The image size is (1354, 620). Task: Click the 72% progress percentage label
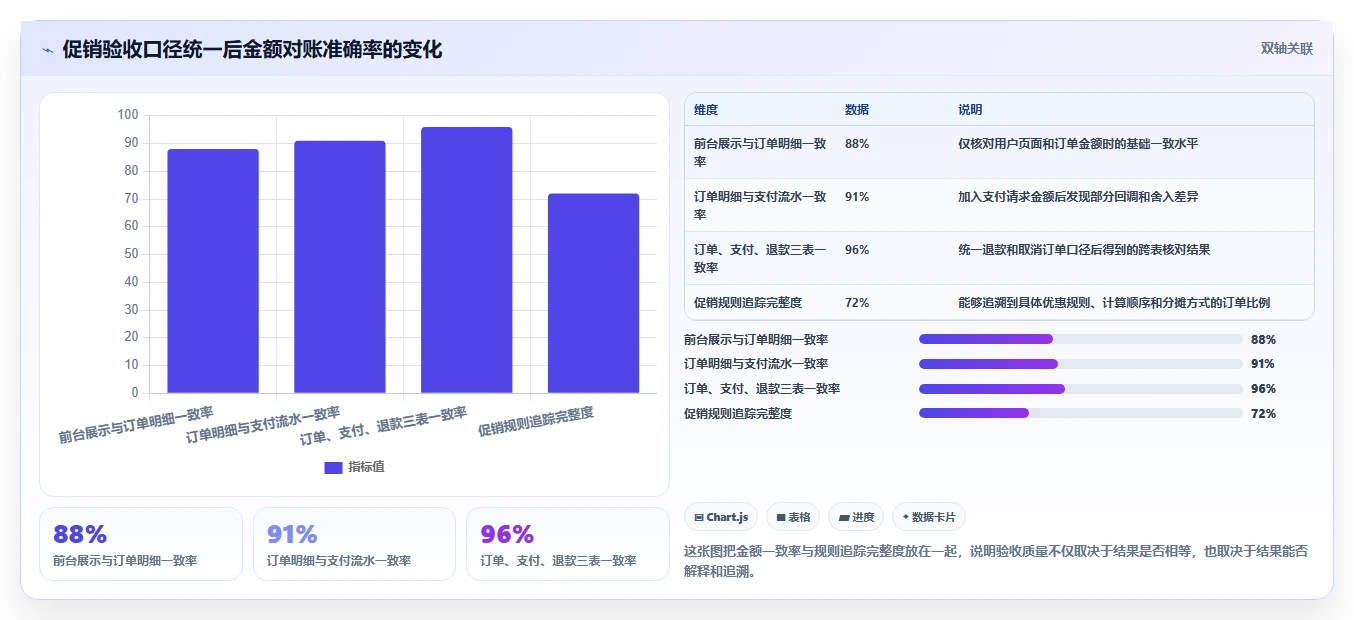pos(1263,414)
